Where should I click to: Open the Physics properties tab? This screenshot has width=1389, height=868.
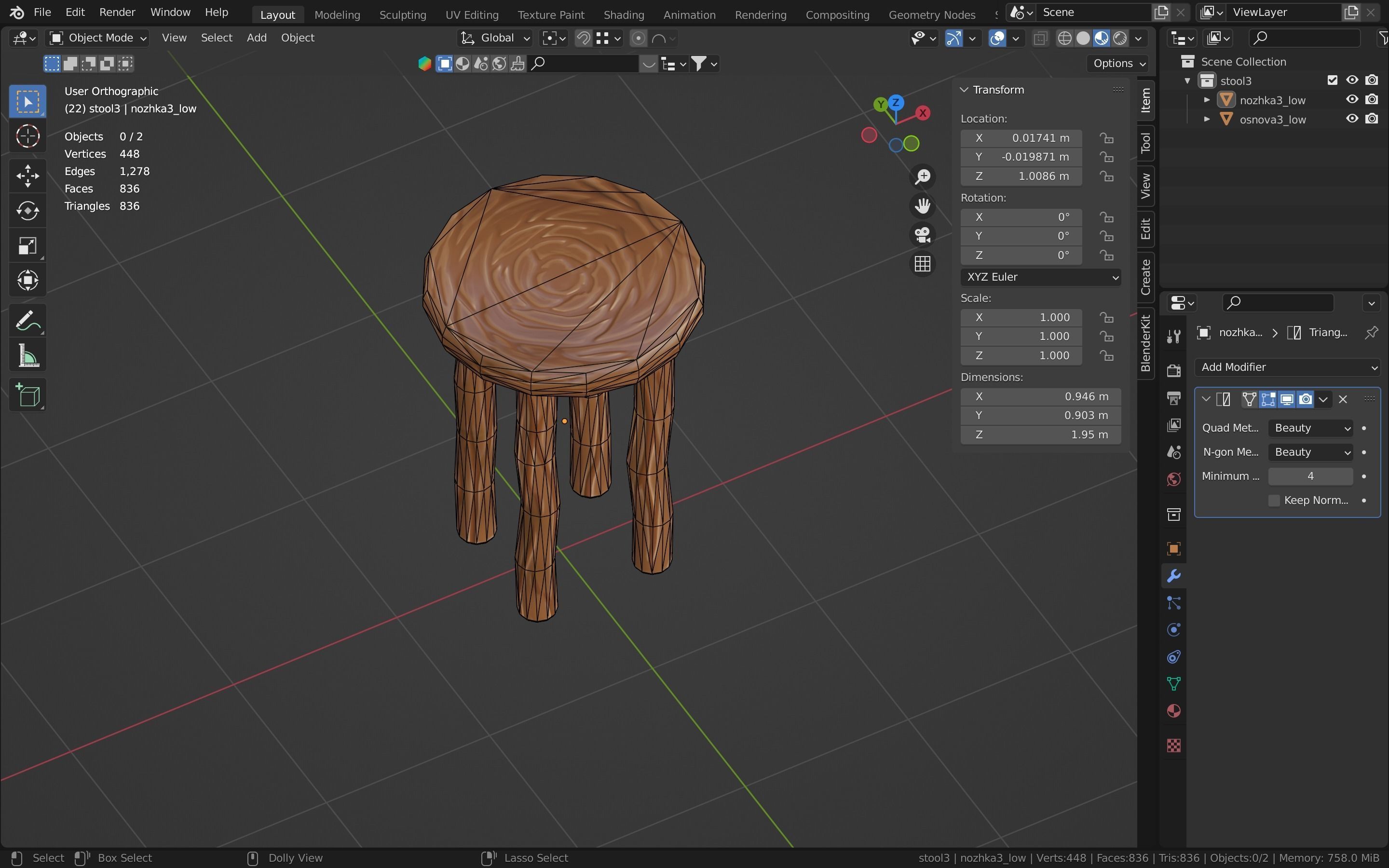(1174, 630)
